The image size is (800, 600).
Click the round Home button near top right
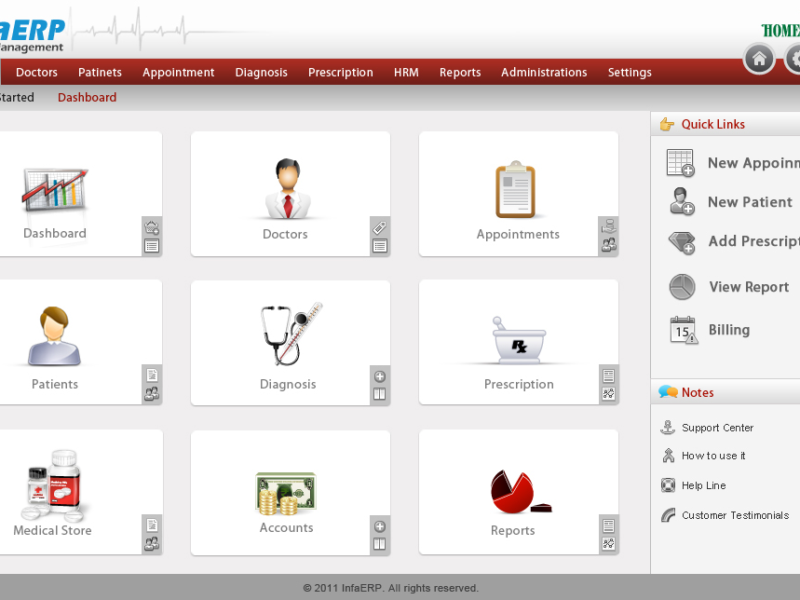pos(759,59)
